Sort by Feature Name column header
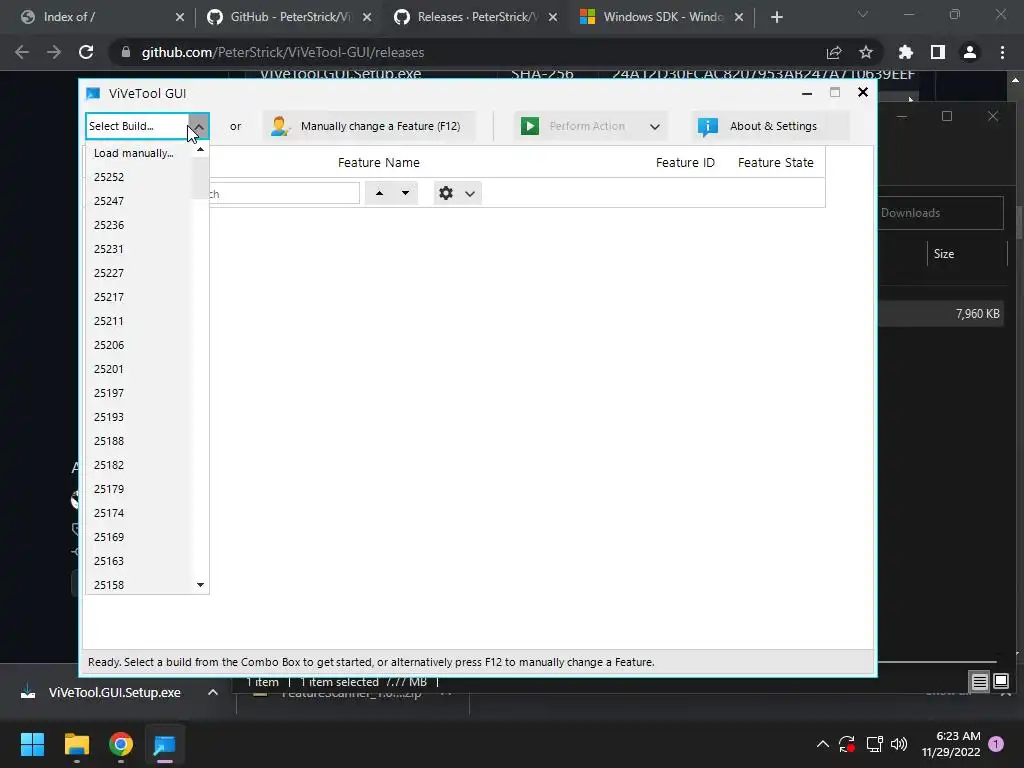 point(379,163)
